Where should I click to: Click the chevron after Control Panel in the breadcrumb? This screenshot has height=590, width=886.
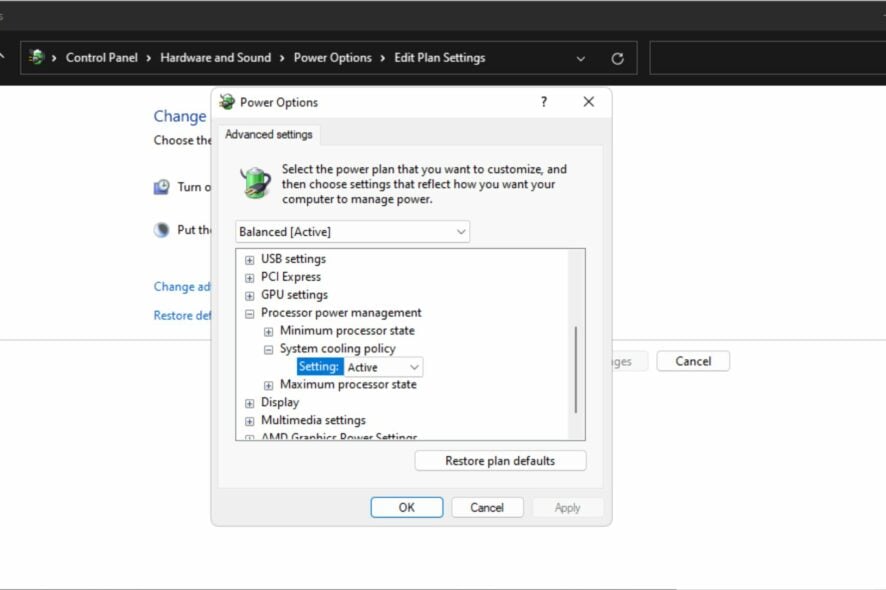coord(149,58)
